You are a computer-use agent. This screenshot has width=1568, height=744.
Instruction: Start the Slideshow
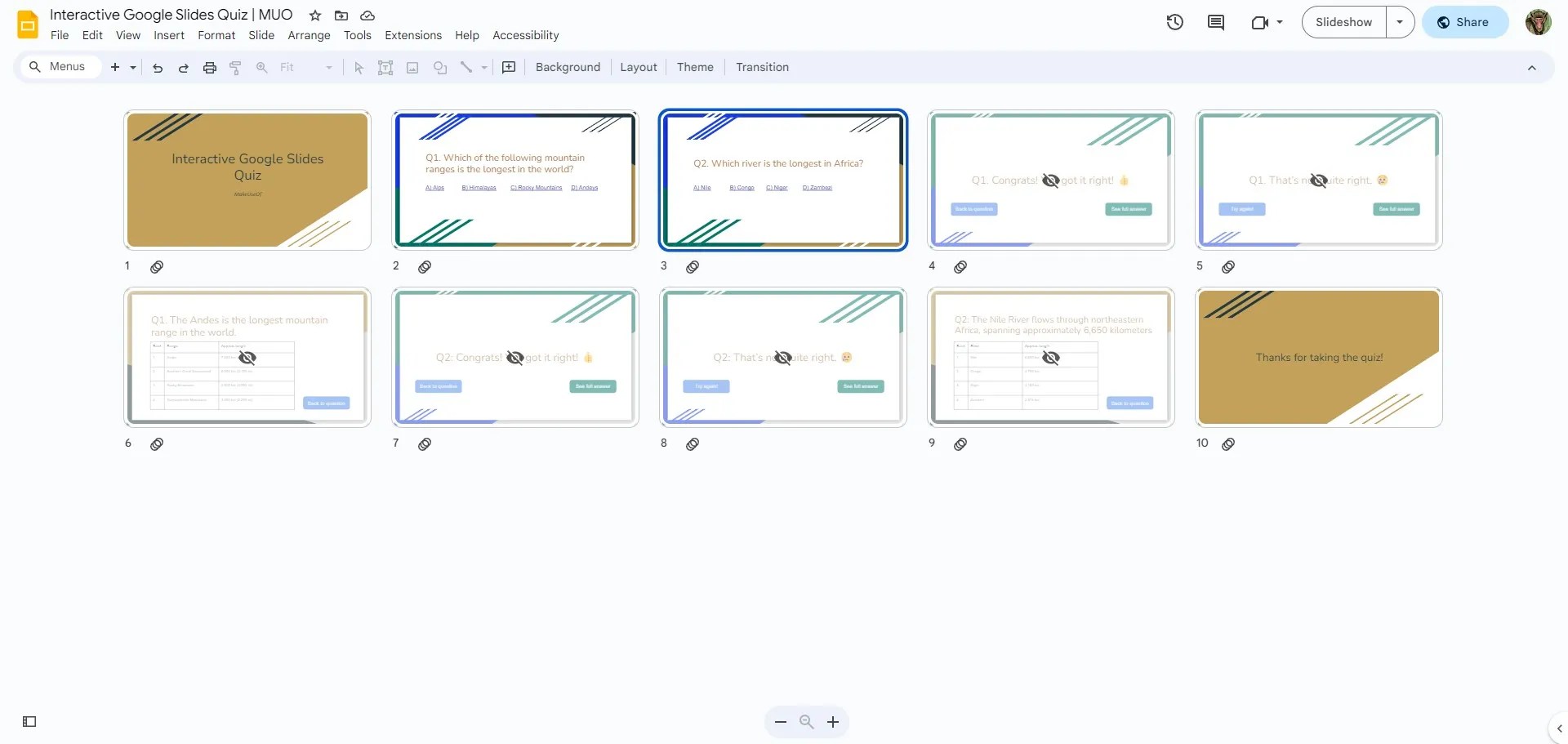[1343, 22]
